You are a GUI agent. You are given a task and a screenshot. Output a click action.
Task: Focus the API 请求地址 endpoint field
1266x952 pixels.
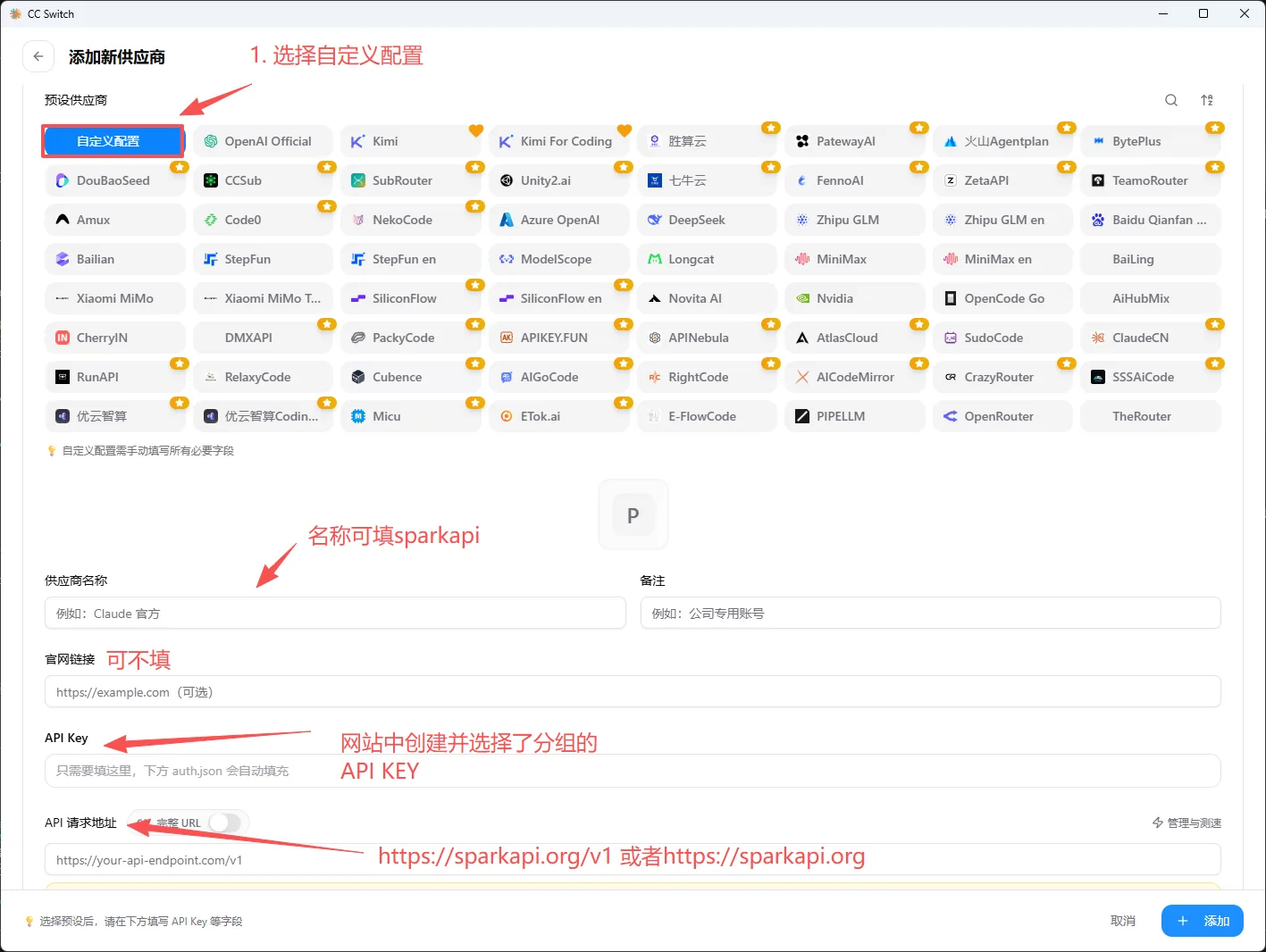633,860
